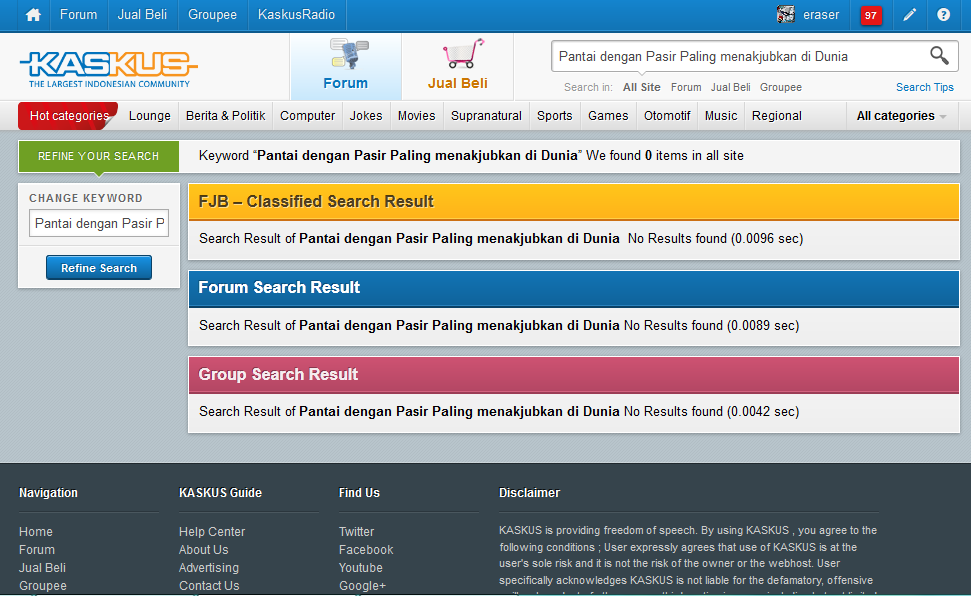Open KaskusRadio in the top bar
Viewport: 971px width, 596px height.
(297, 15)
